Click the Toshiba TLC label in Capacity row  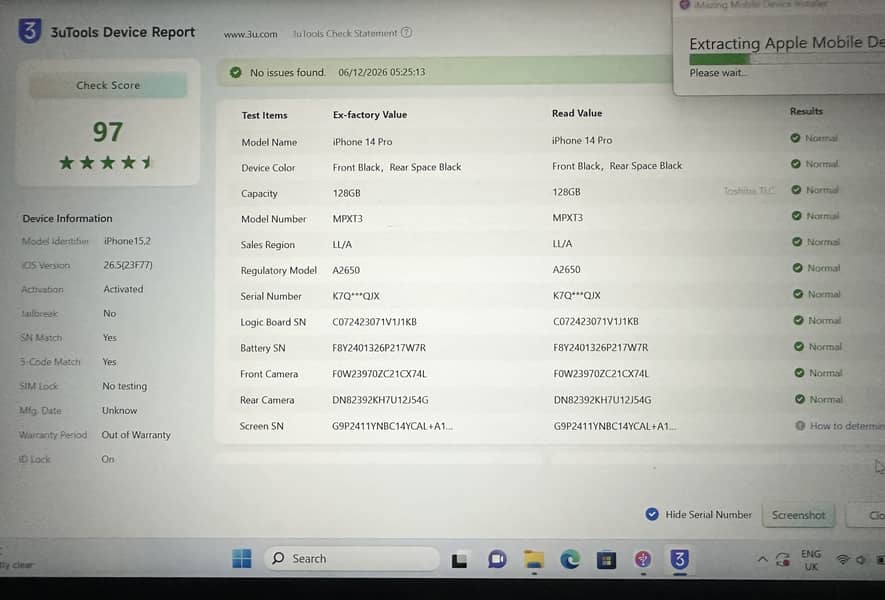click(x=749, y=190)
